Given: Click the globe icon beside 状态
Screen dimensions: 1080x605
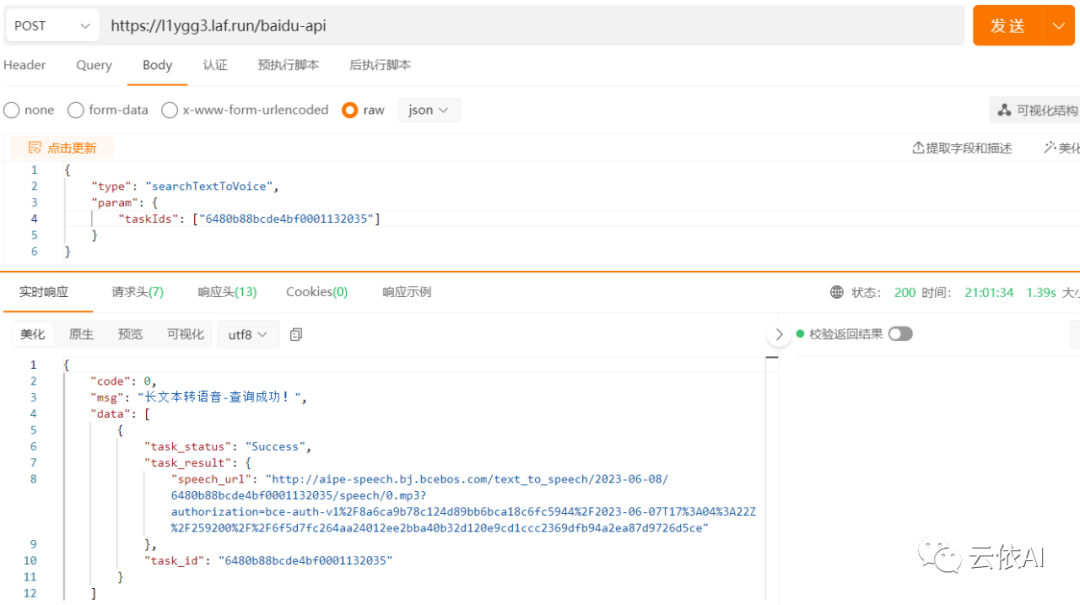Looking at the screenshot, I should [x=836, y=292].
